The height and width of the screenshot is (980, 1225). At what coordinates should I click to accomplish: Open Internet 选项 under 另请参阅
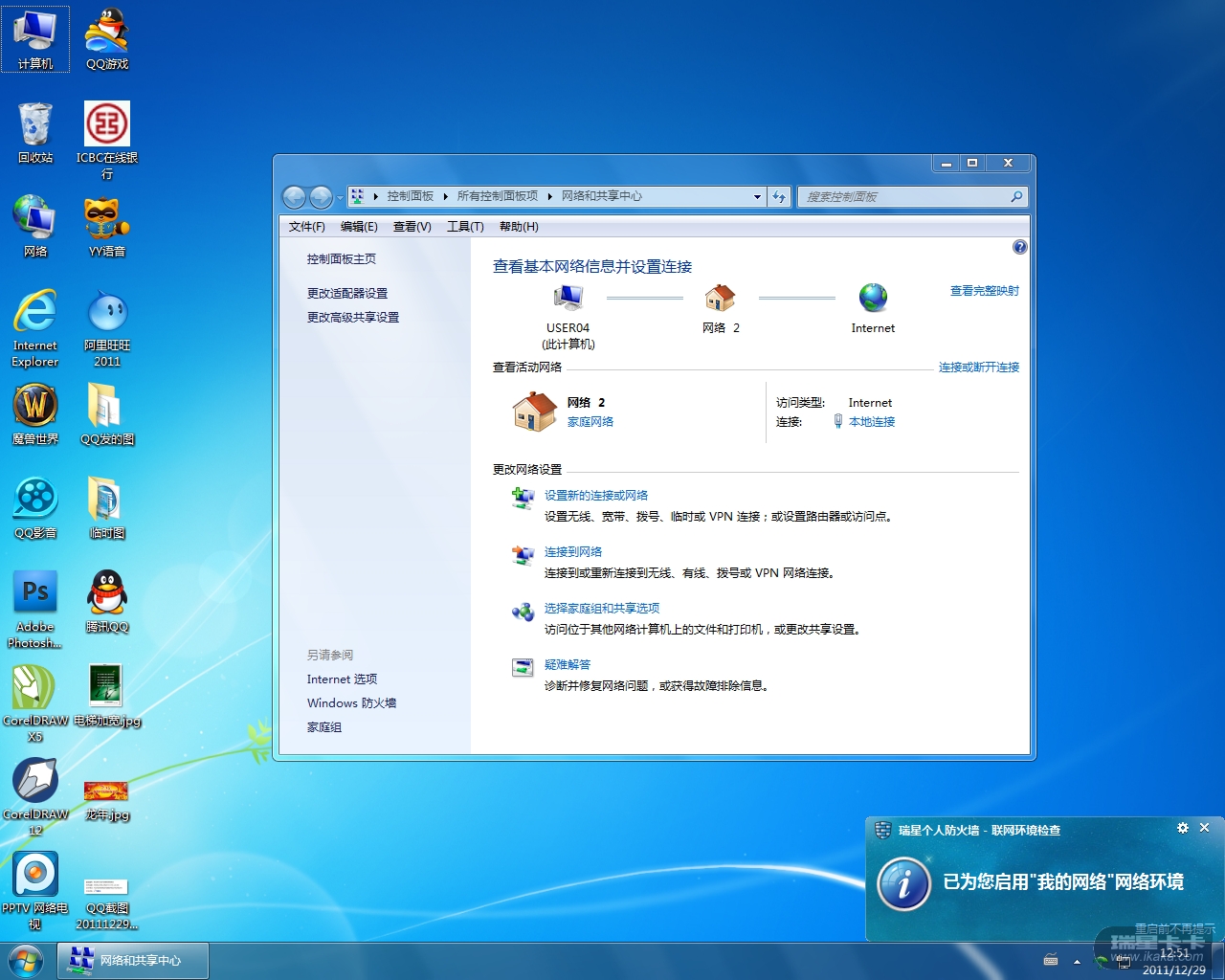click(x=342, y=679)
